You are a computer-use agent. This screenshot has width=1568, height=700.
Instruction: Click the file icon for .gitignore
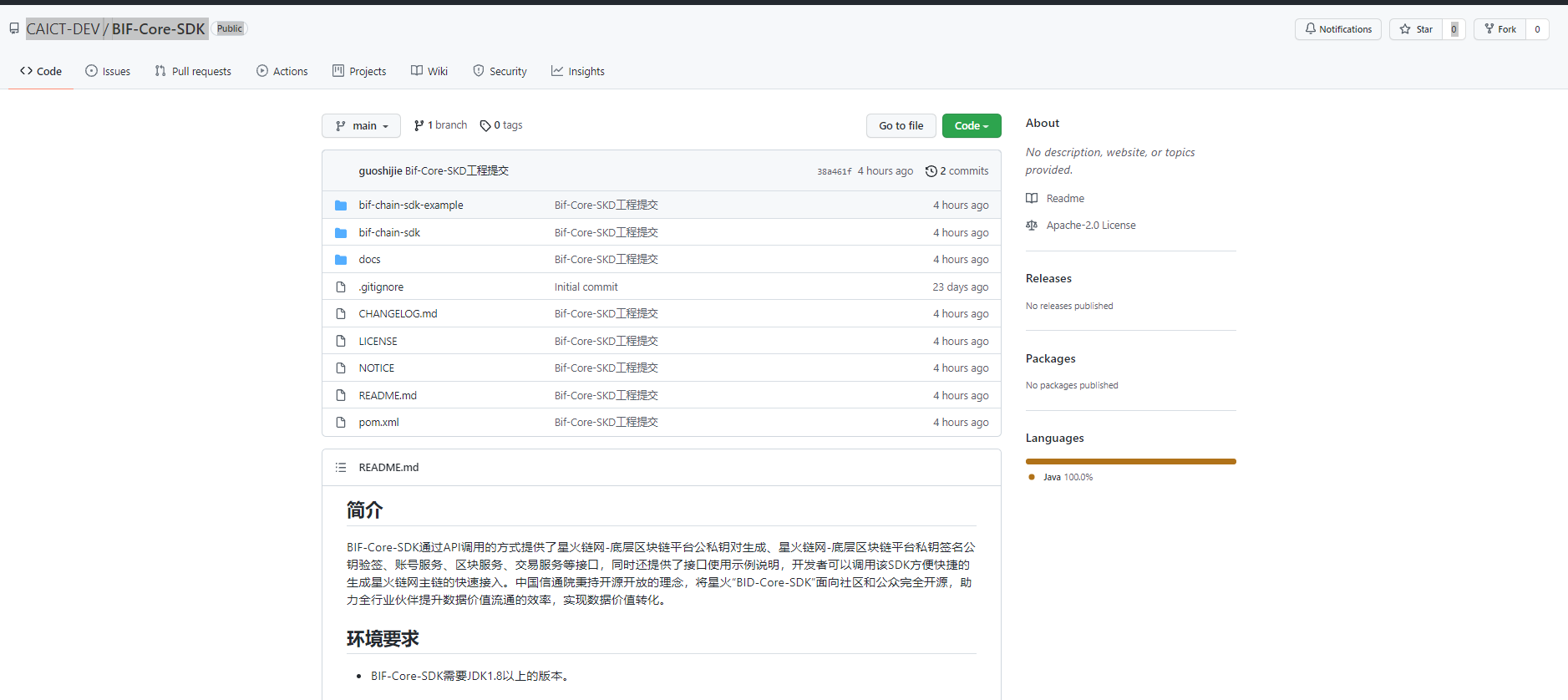click(x=341, y=287)
